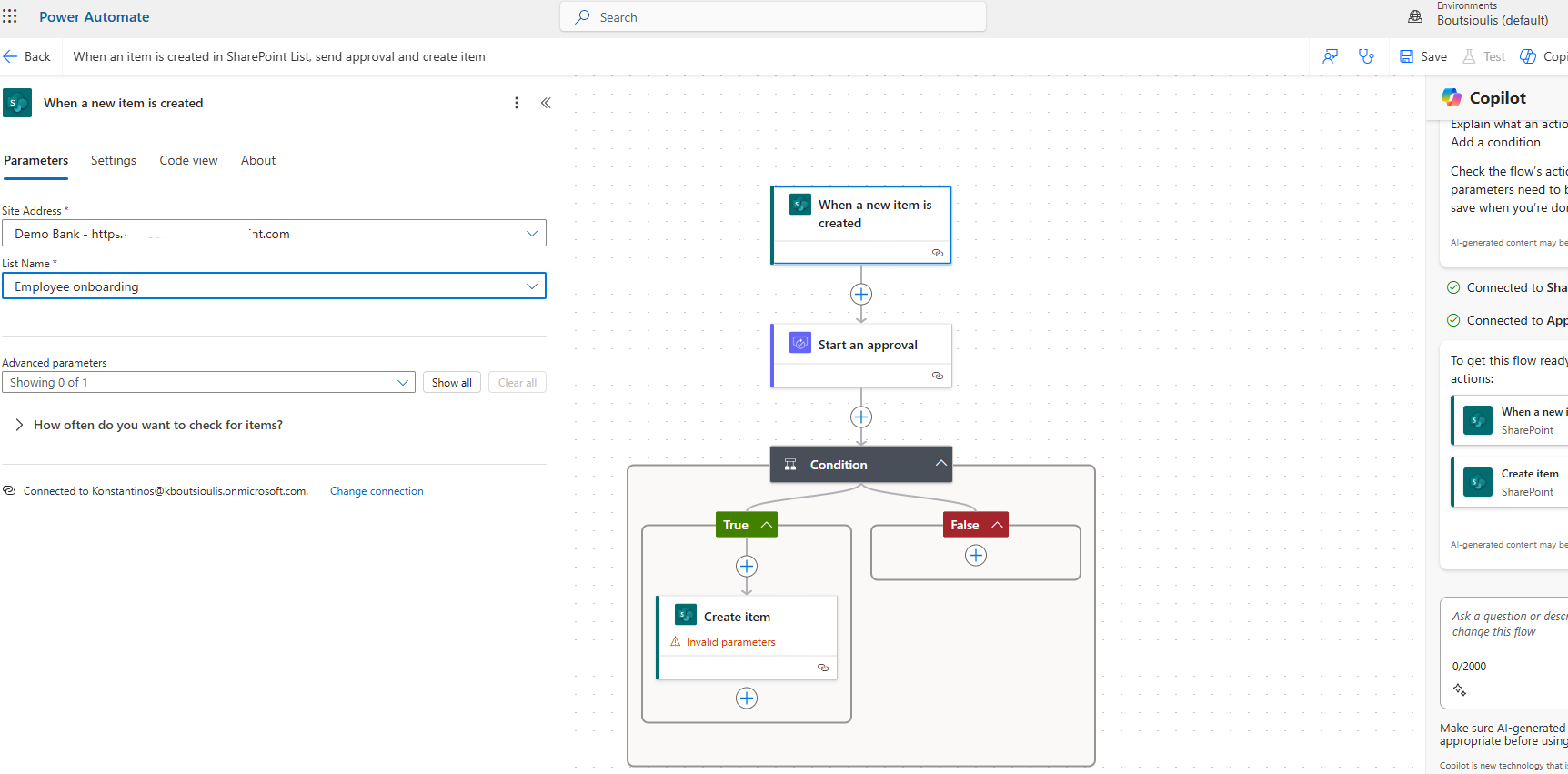Screen dimensions: 1568x774
Task: Select the Start an approval card
Action: (x=861, y=356)
